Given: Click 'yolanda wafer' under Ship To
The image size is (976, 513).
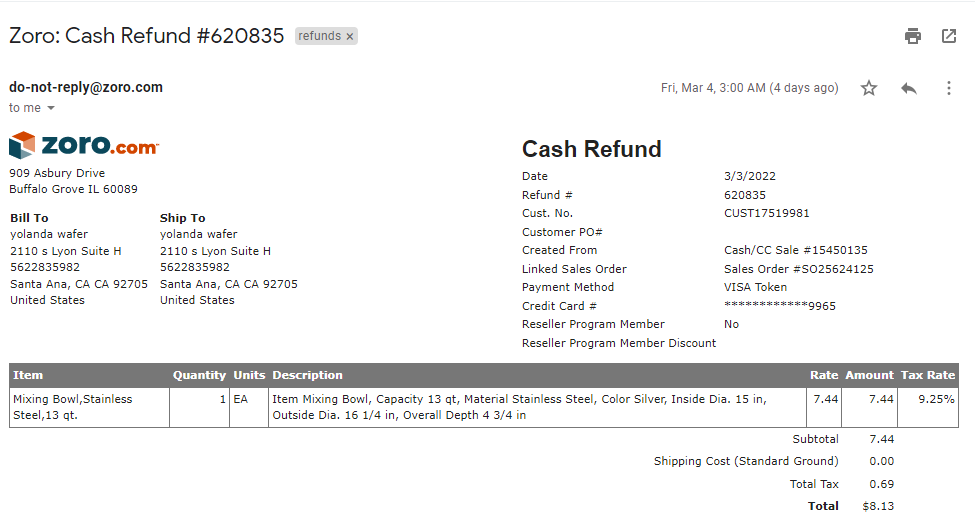Looking at the screenshot, I should coord(199,234).
